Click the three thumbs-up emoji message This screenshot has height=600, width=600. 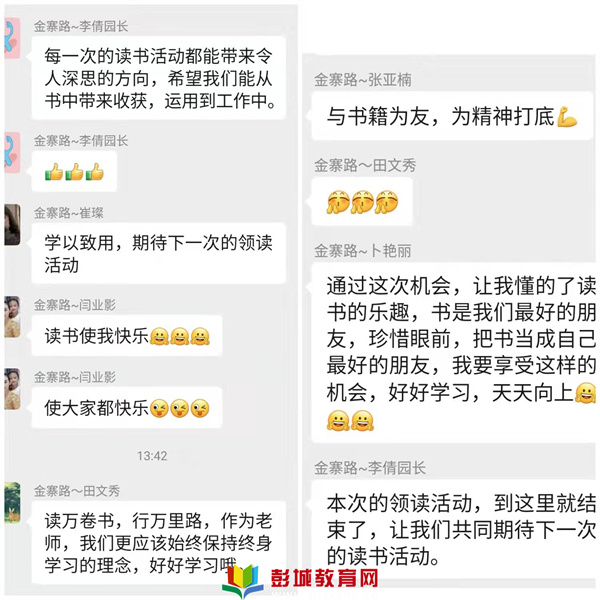(x=74, y=171)
